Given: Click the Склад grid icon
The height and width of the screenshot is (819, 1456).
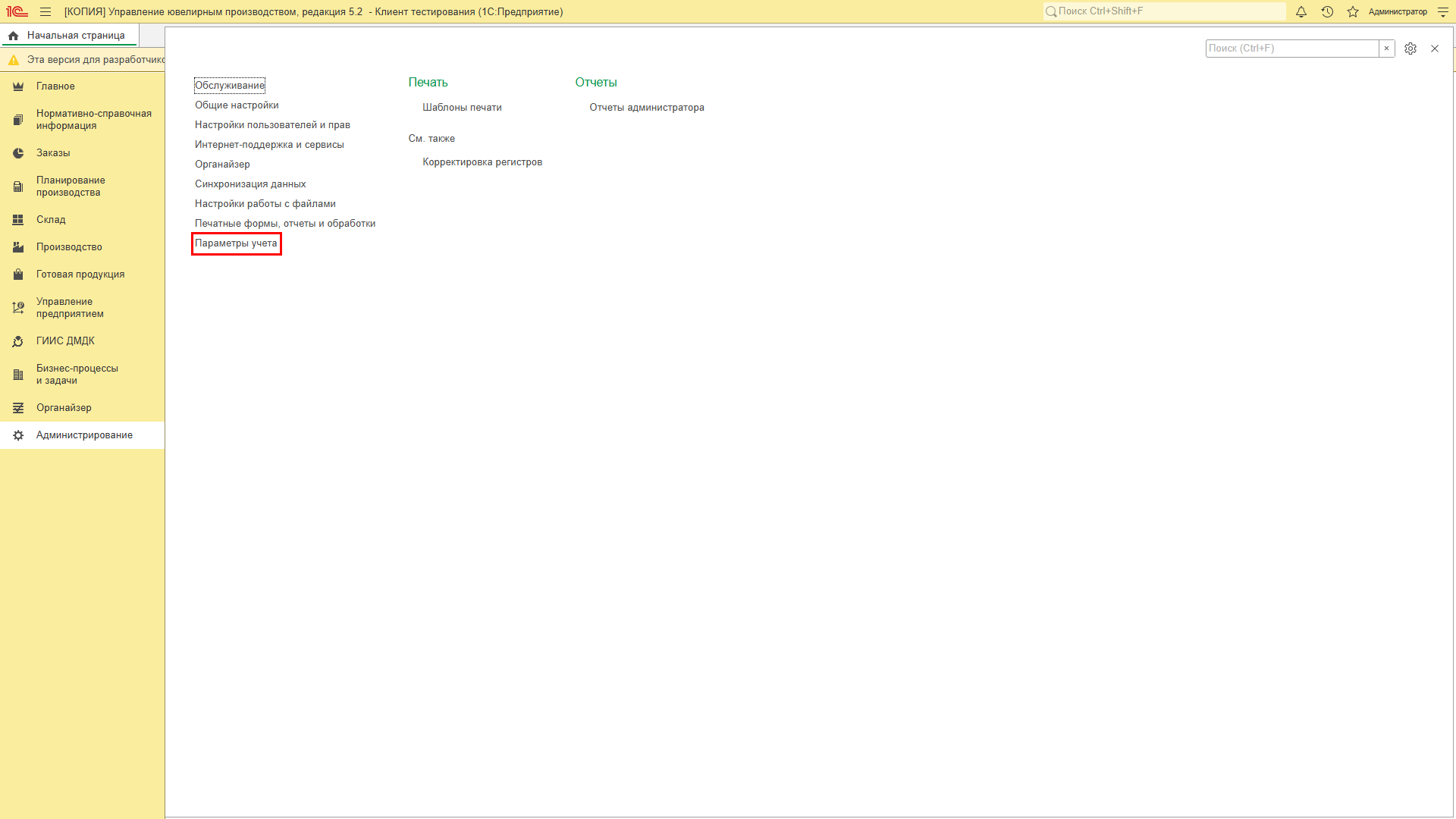Looking at the screenshot, I should 18,220.
